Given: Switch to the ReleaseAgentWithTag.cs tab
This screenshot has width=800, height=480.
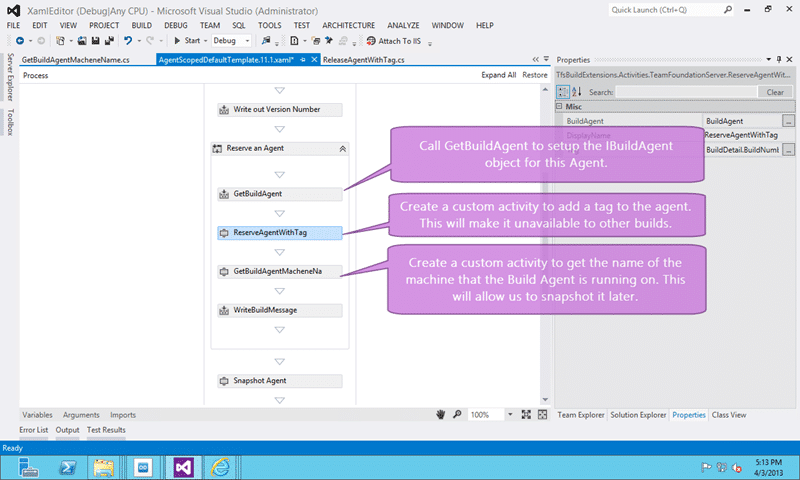Looking at the screenshot, I should point(364,60).
